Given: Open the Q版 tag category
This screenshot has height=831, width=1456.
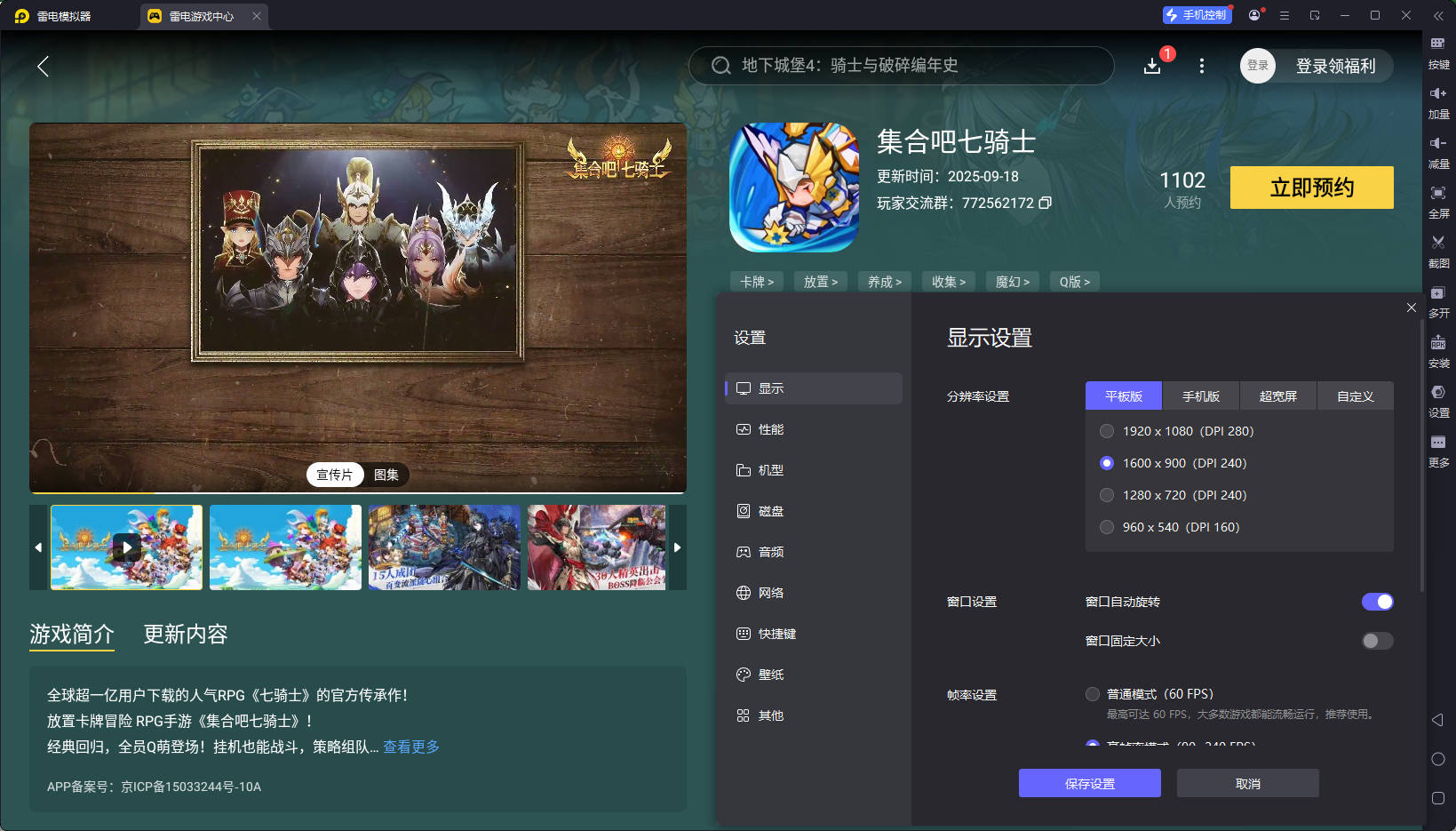Looking at the screenshot, I should tap(1075, 282).
